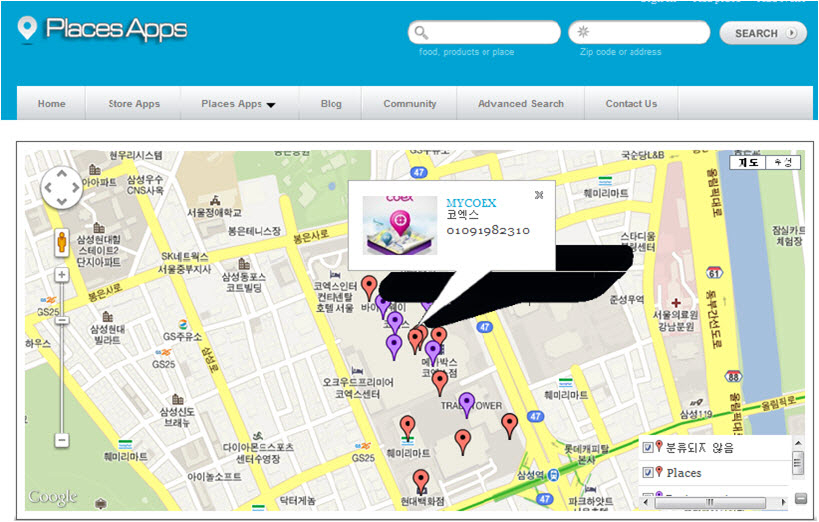Viewport: 819px width, 522px height.
Task: Close the MYCOEX info window
Action: click(x=539, y=195)
